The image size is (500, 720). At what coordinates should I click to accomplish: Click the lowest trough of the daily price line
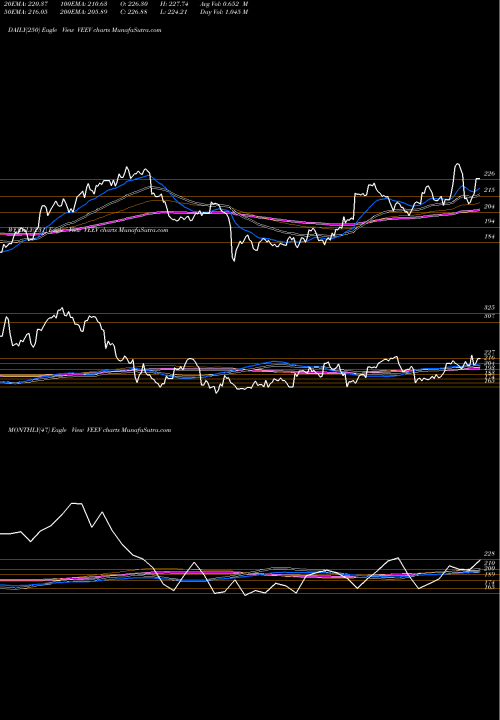234,260
